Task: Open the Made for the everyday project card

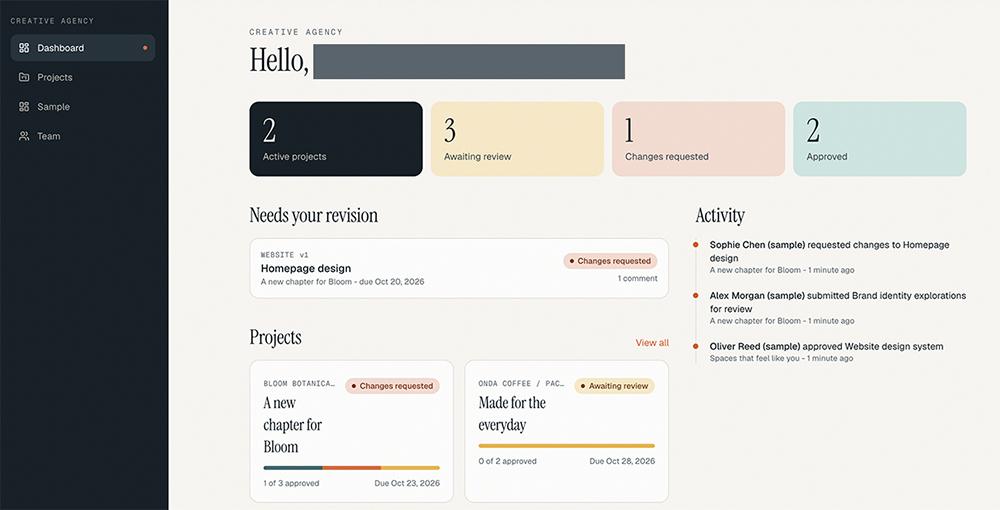Action: point(566,432)
